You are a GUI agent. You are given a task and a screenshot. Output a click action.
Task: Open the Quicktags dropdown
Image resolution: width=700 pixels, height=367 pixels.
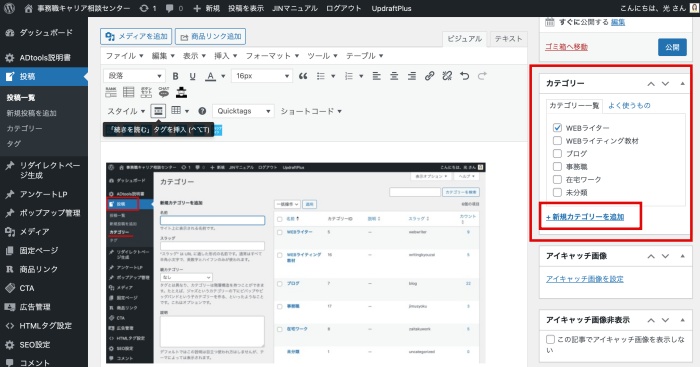pyautogui.click(x=243, y=111)
